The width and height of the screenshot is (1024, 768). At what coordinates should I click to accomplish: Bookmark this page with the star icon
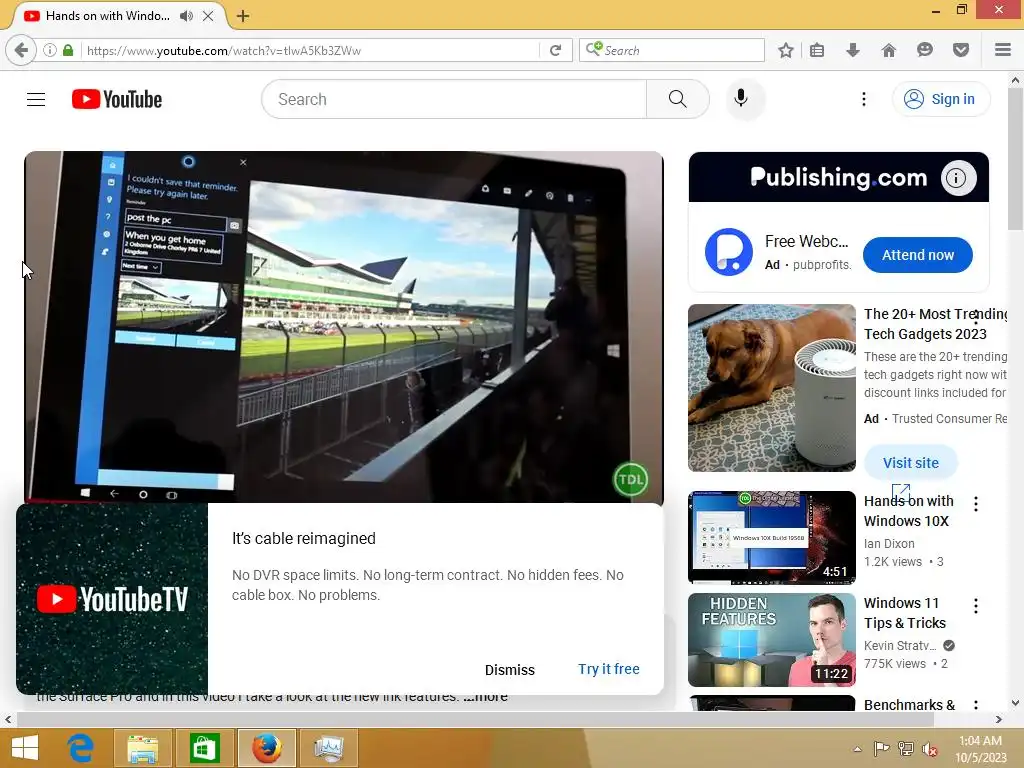click(786, 50)
